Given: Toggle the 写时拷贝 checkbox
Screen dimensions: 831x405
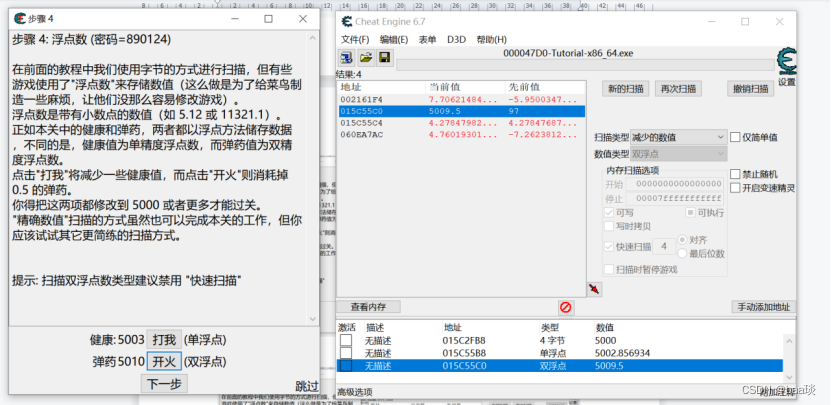Looking at the screenshot, I should click(609, 226).
